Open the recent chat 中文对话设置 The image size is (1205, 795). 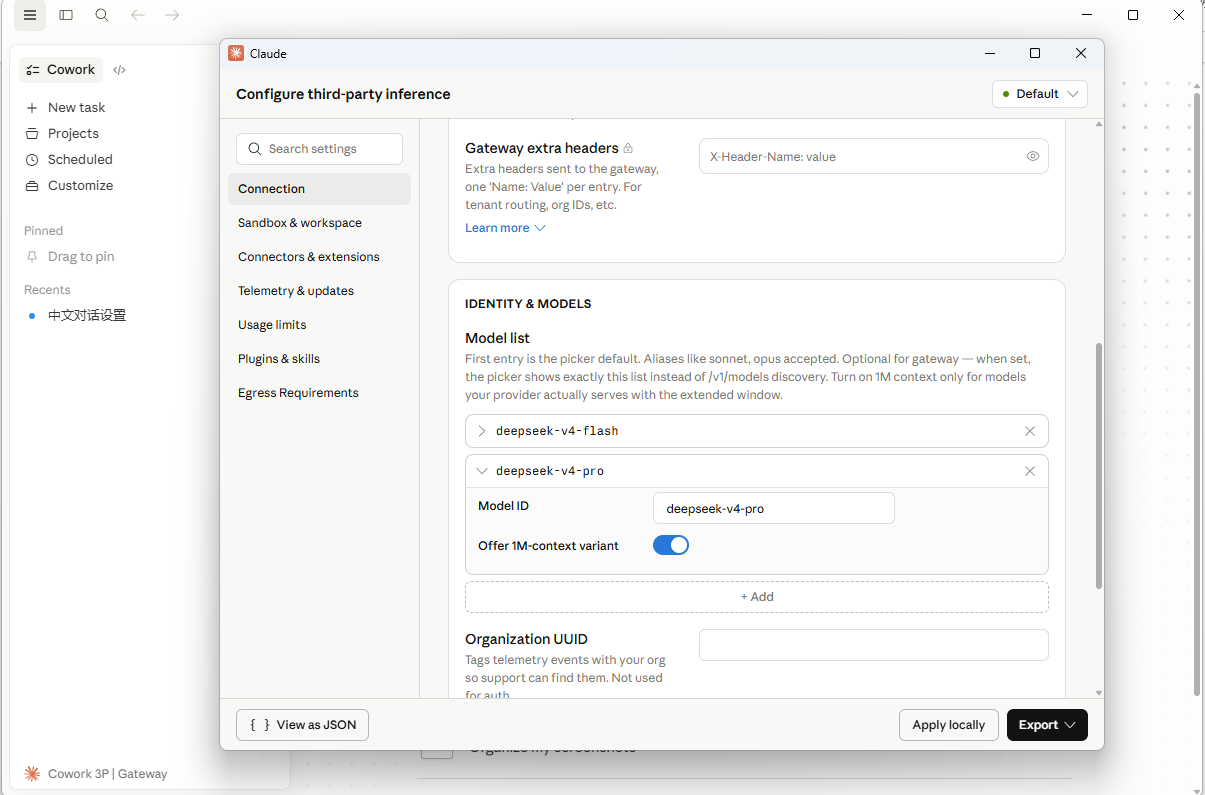click(87, 315)
